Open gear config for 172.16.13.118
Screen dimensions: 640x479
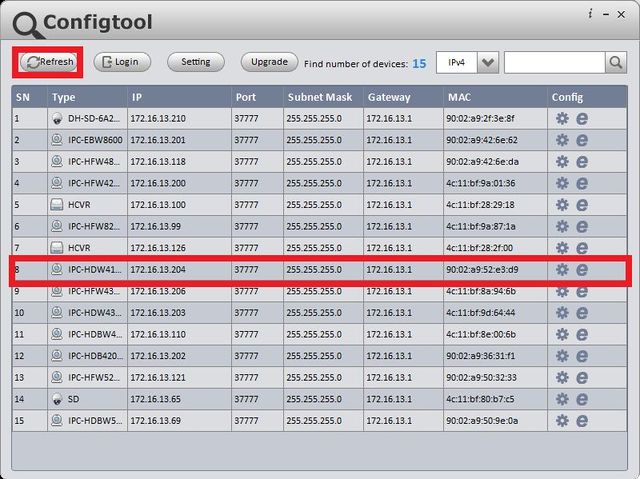click(562, 162)
